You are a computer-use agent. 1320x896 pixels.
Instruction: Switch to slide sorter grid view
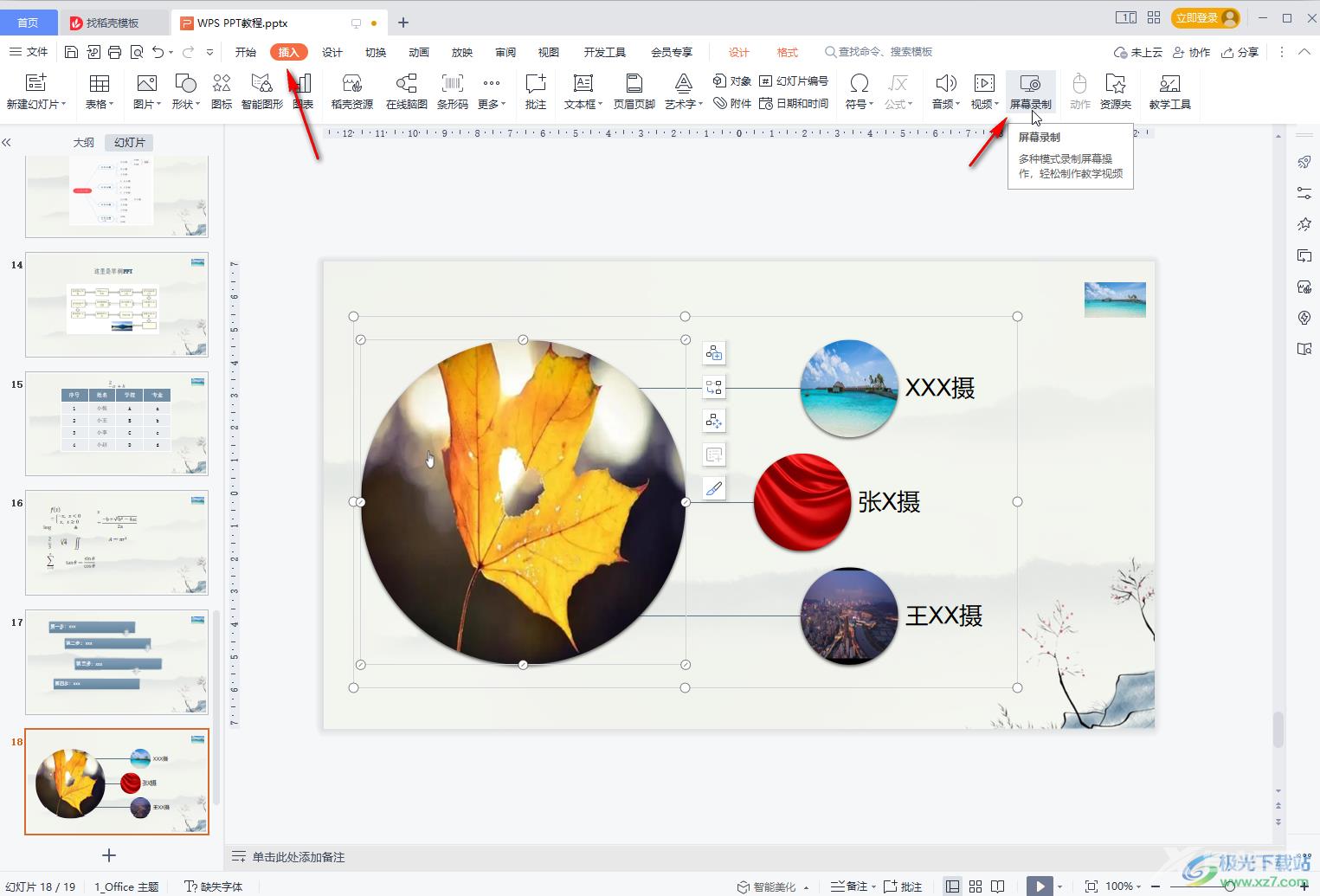pos(976,886)
